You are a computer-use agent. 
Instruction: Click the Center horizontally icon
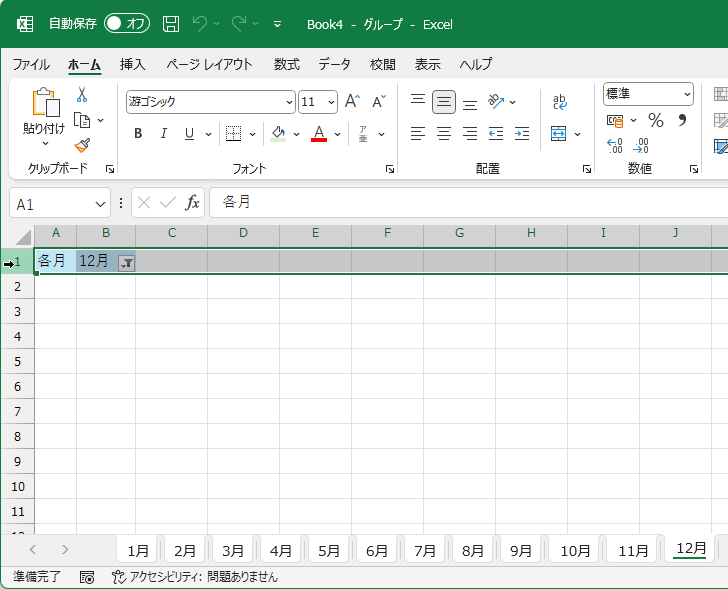click(x=444, y=134)
